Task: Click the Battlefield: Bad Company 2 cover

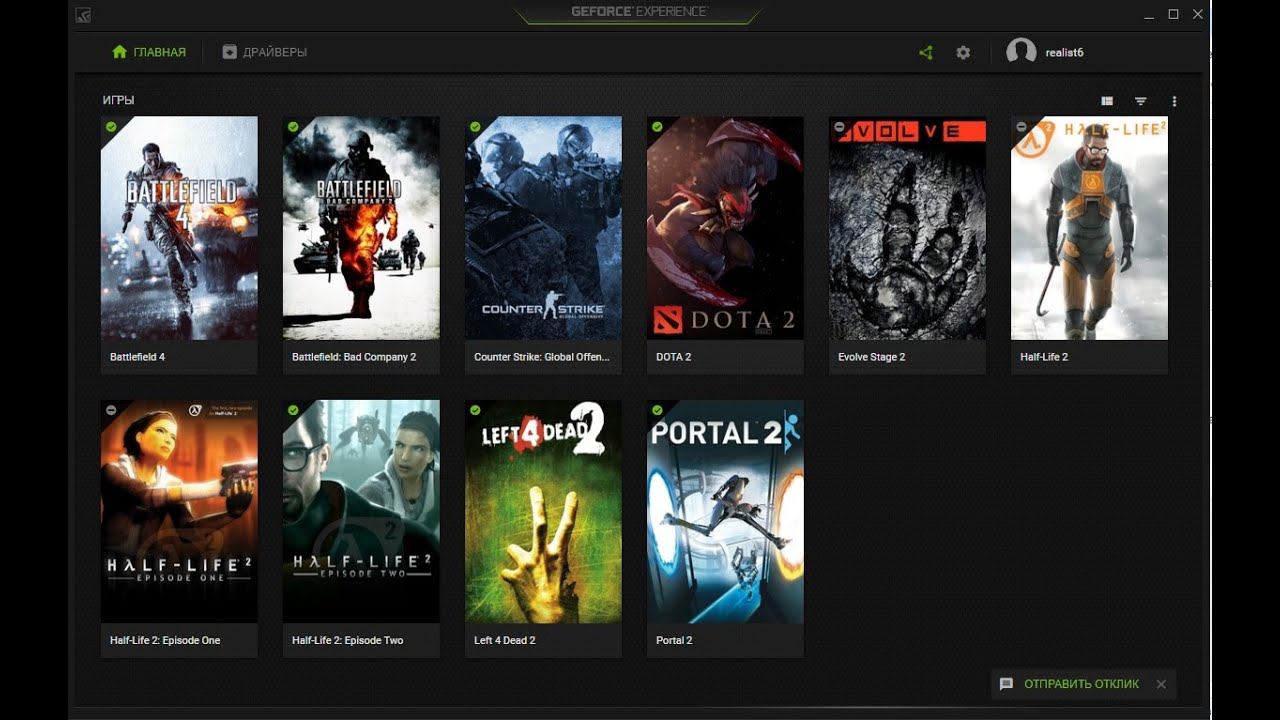Action: point(361,228)
